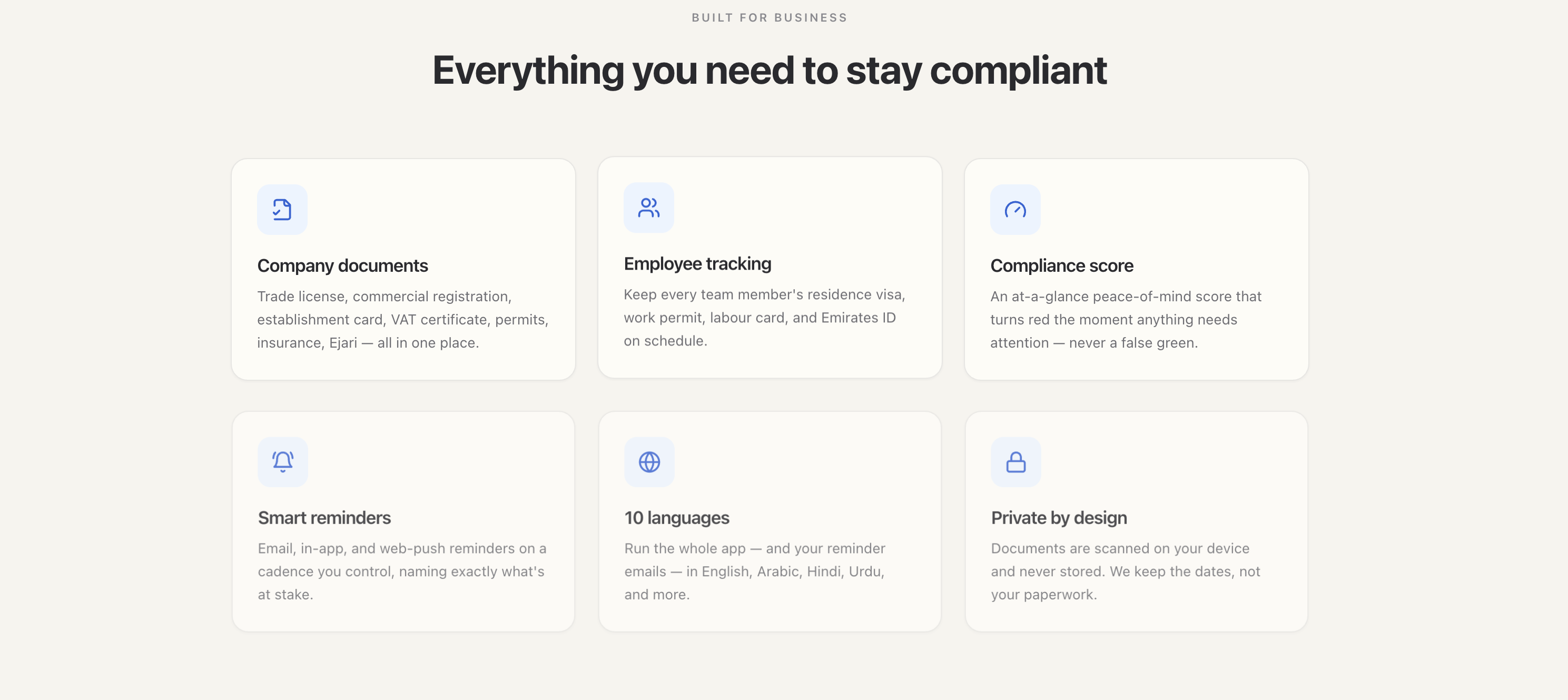The image size is (1568, 700).
Task: Click the description starting "Run the whole app"
Action: pos(754,571)
